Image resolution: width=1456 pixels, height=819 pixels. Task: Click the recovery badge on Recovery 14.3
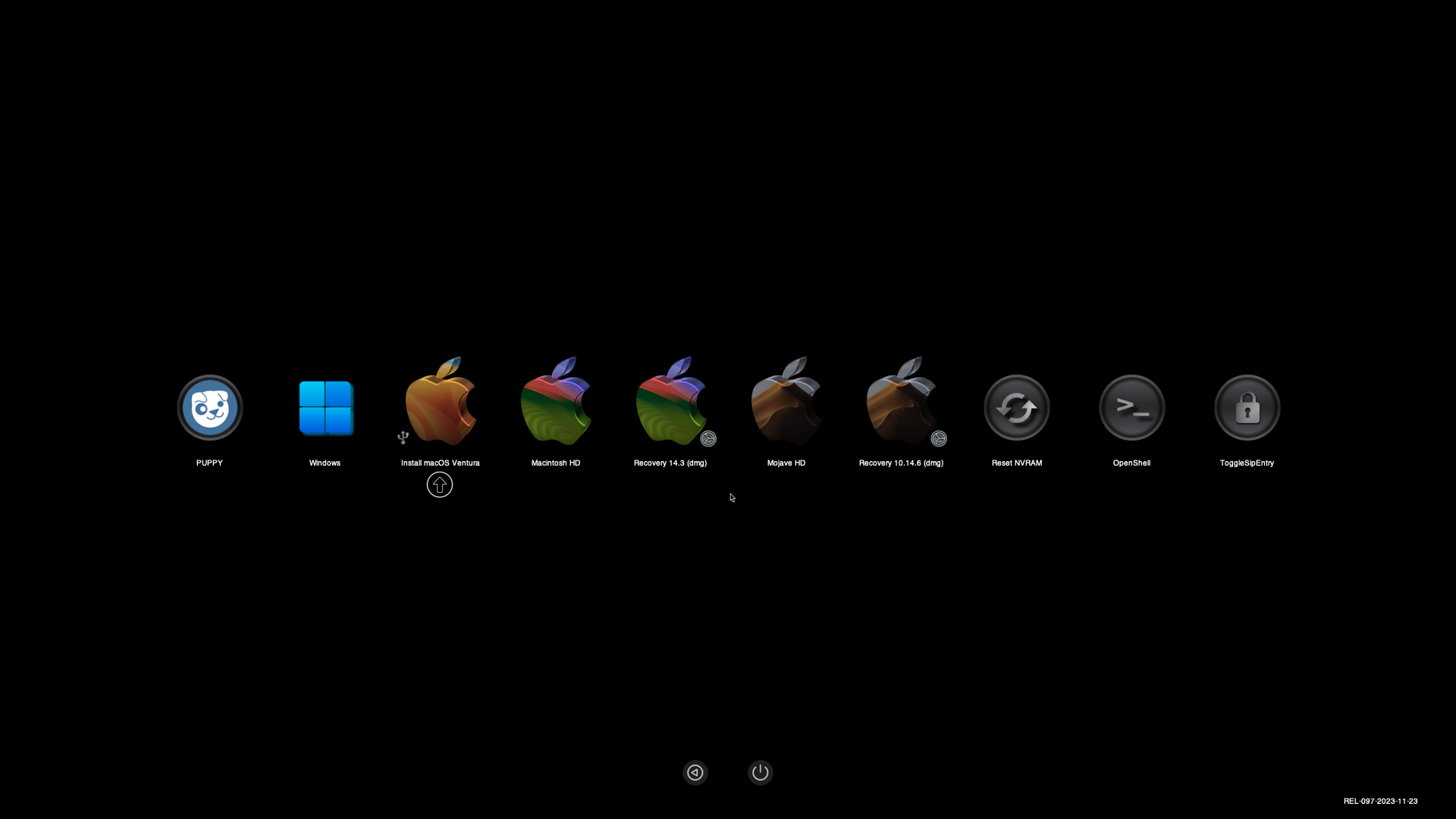tap(708, 439)
